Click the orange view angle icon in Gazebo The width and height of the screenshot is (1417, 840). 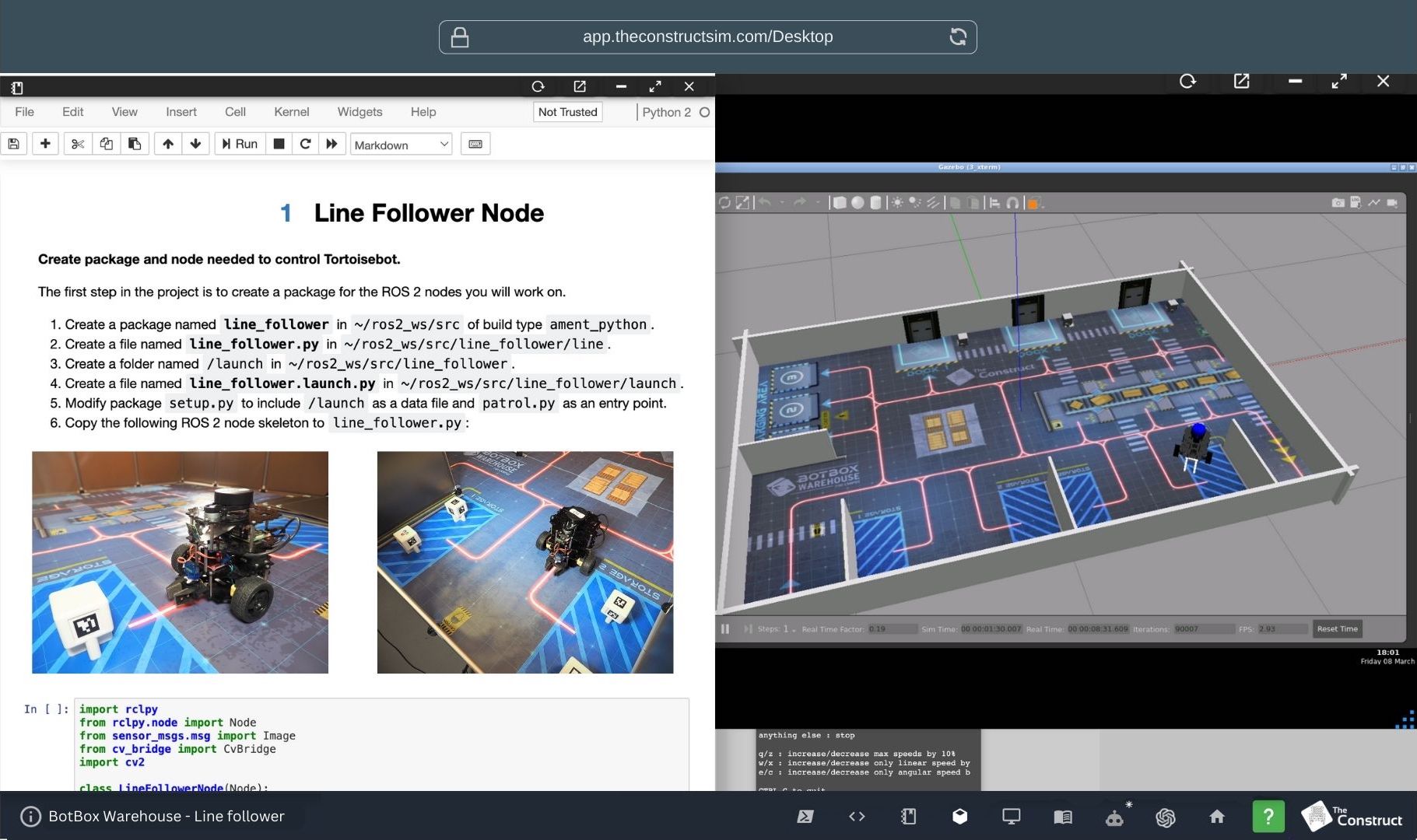[1033, 204]
